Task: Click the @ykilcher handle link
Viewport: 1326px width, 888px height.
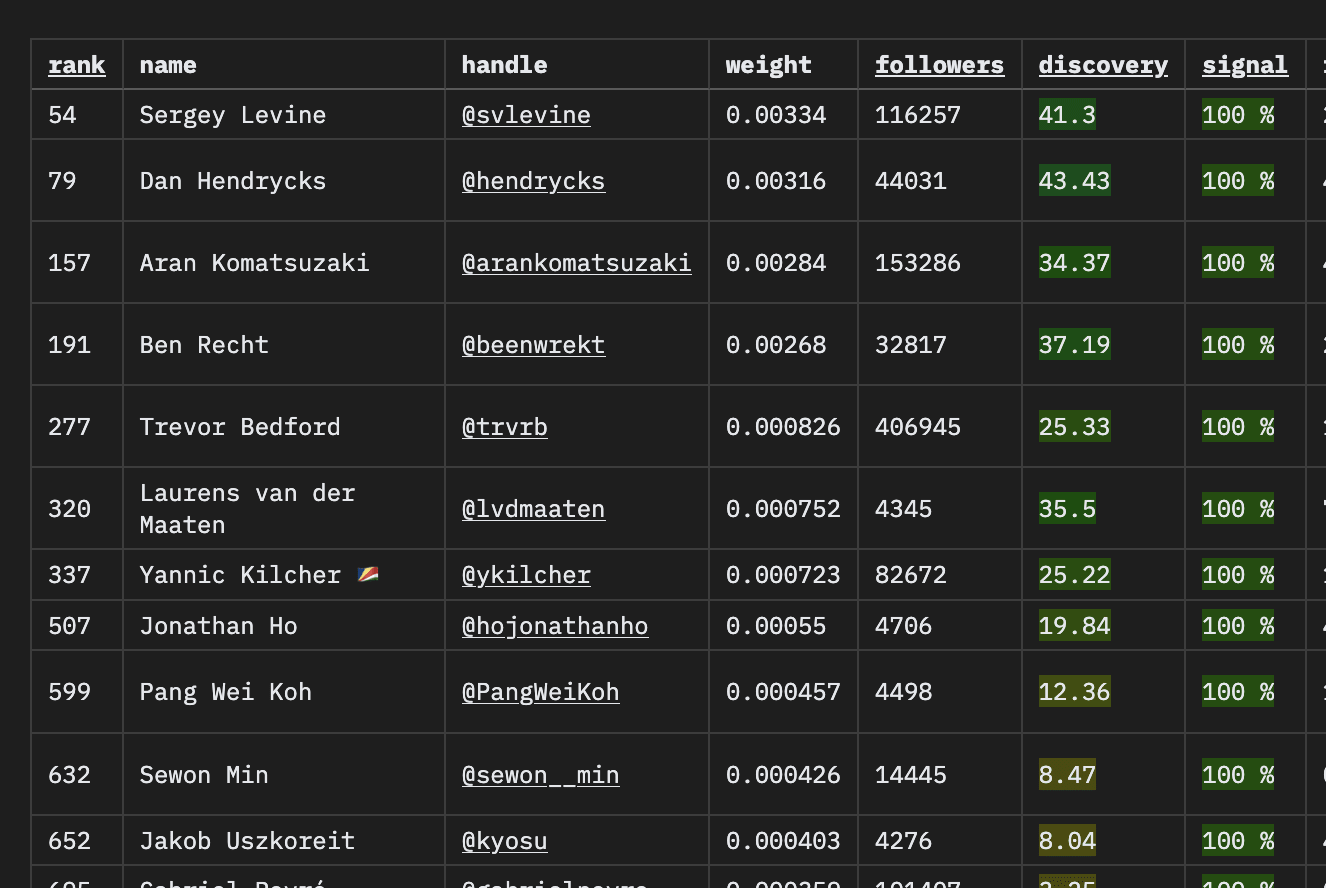Action: pyautogui.click(x=526, y=575)
